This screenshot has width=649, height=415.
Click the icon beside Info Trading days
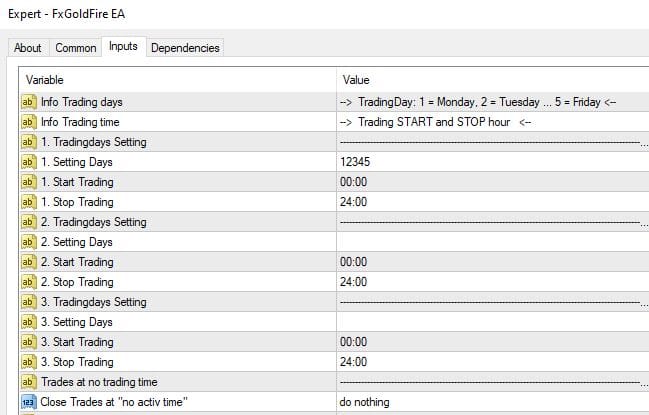(28, 101)
